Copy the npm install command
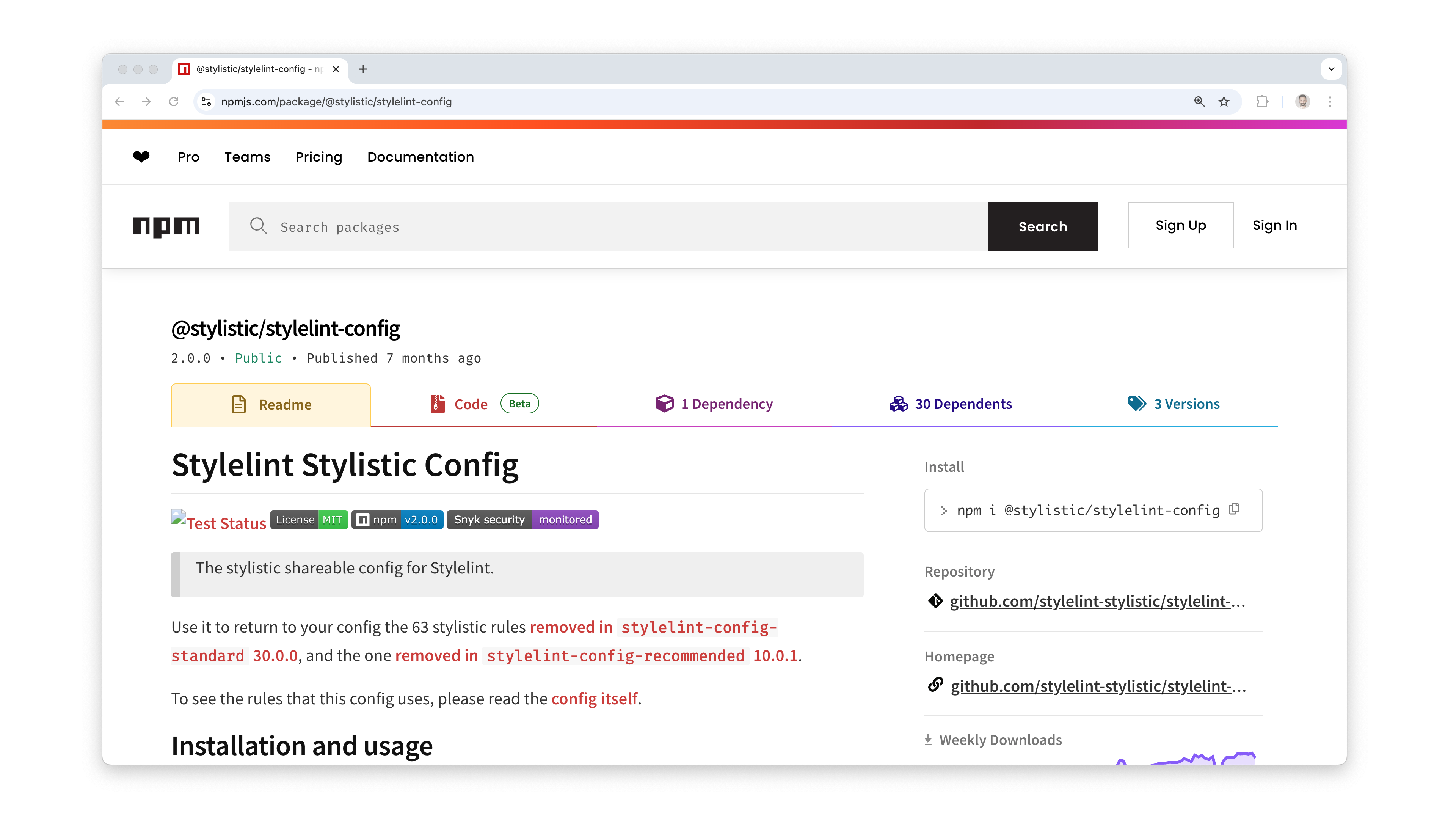1456x820 pixels. [1235, 509]
